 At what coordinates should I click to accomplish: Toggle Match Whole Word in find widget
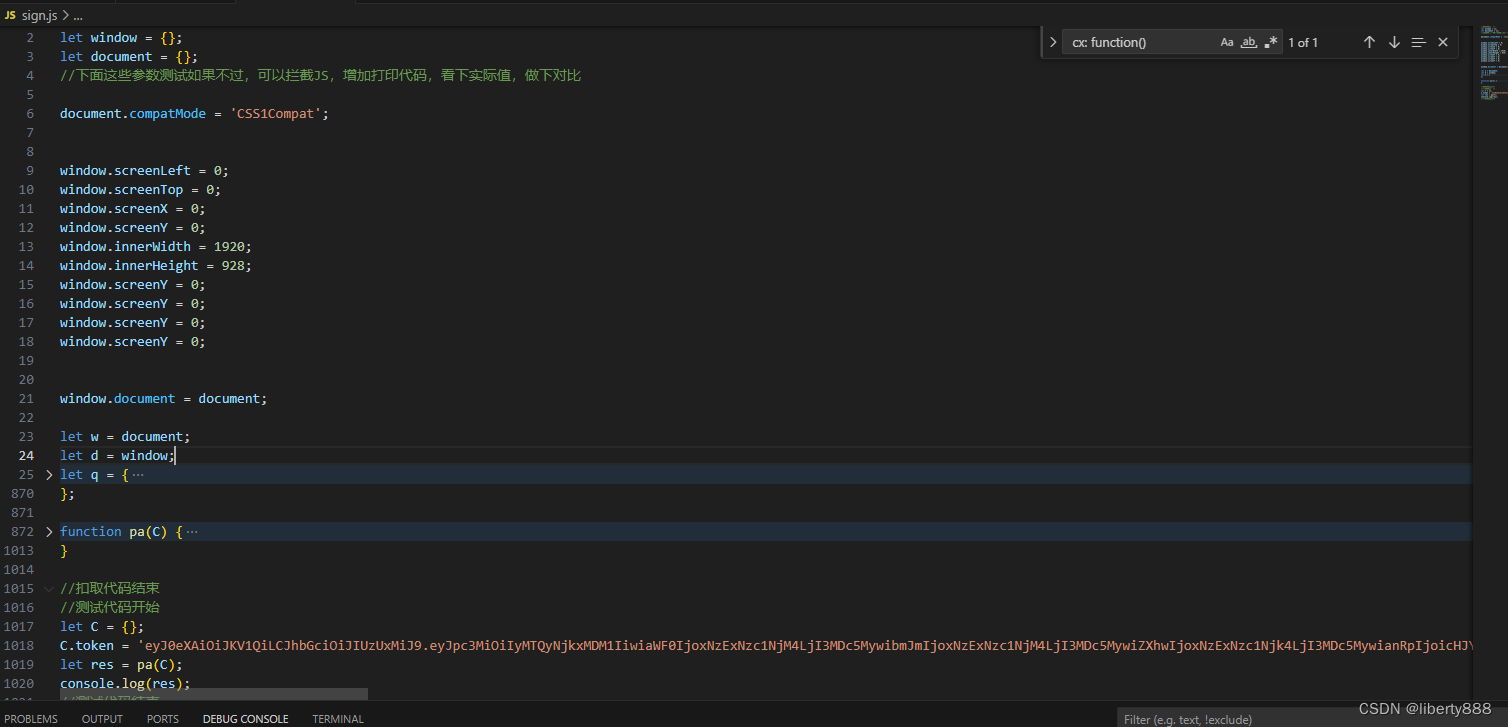pos(1249,42)
